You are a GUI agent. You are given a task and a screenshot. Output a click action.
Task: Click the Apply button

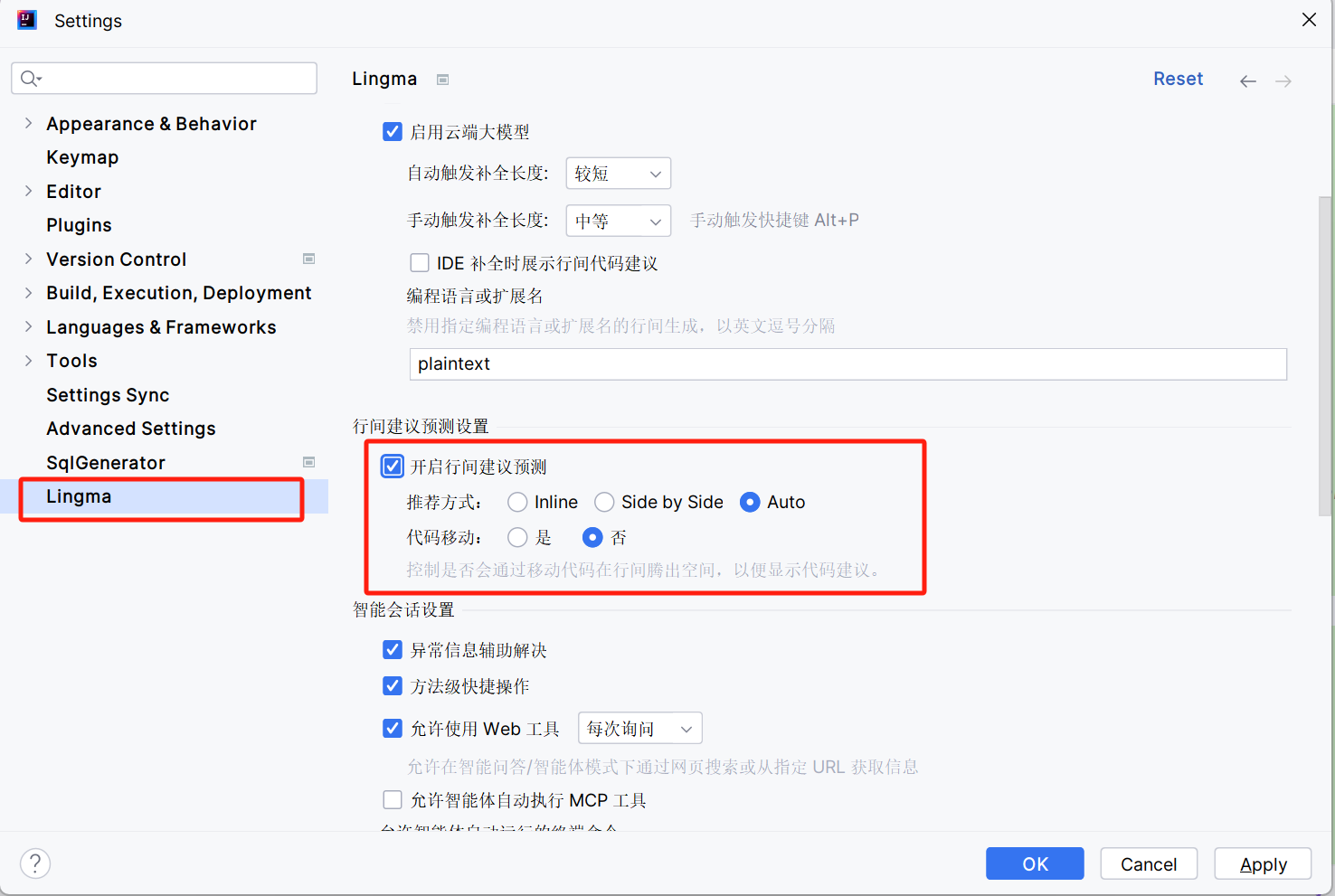point(1262,863)
